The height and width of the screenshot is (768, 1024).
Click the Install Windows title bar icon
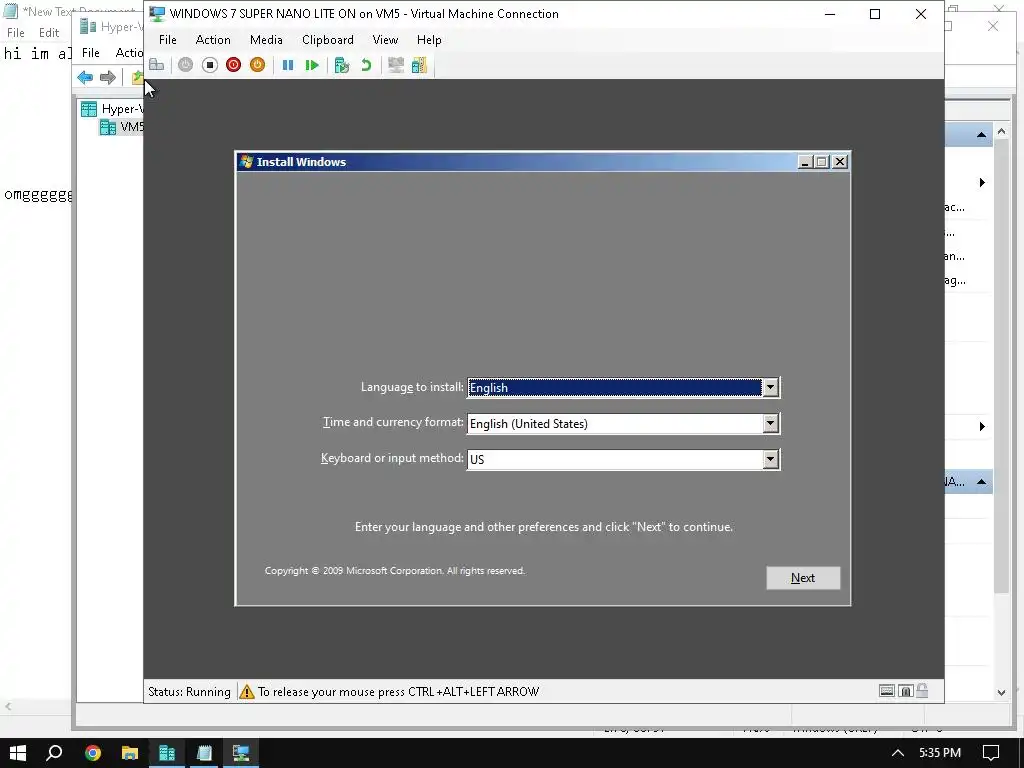point(246,162)
